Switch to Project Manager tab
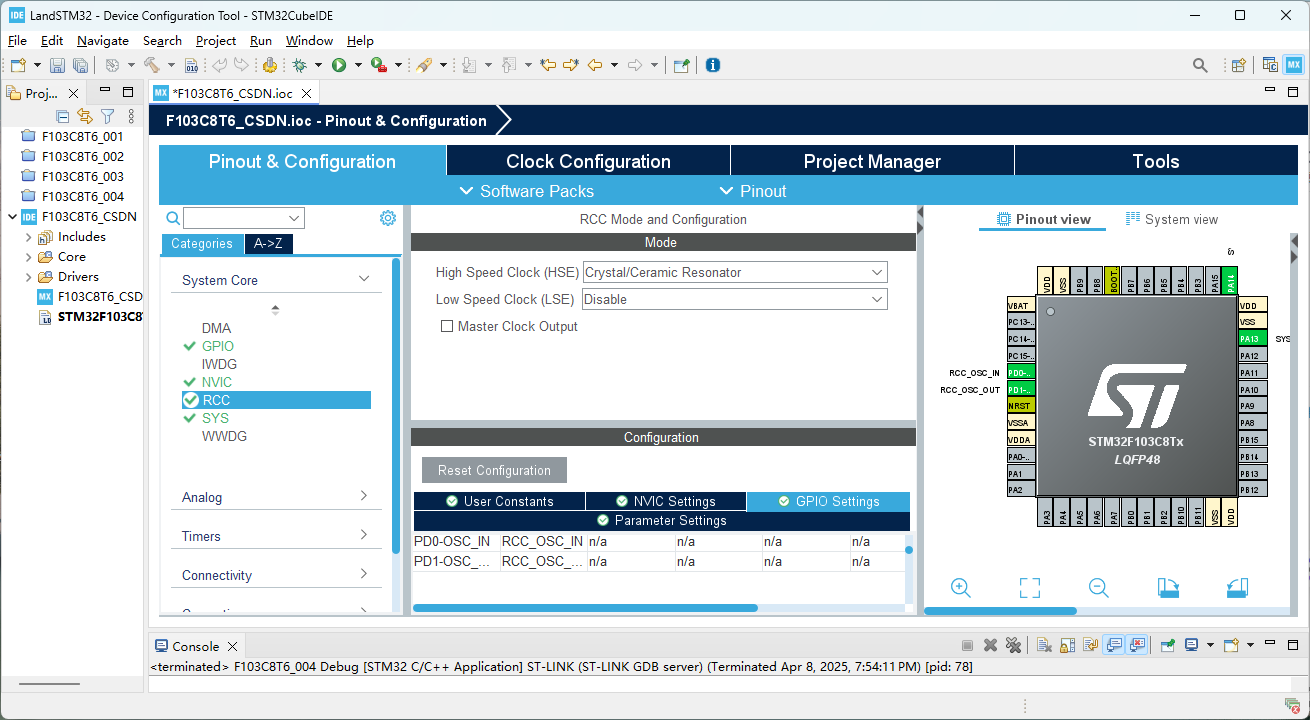1310x720 pixels. (872, 161)
